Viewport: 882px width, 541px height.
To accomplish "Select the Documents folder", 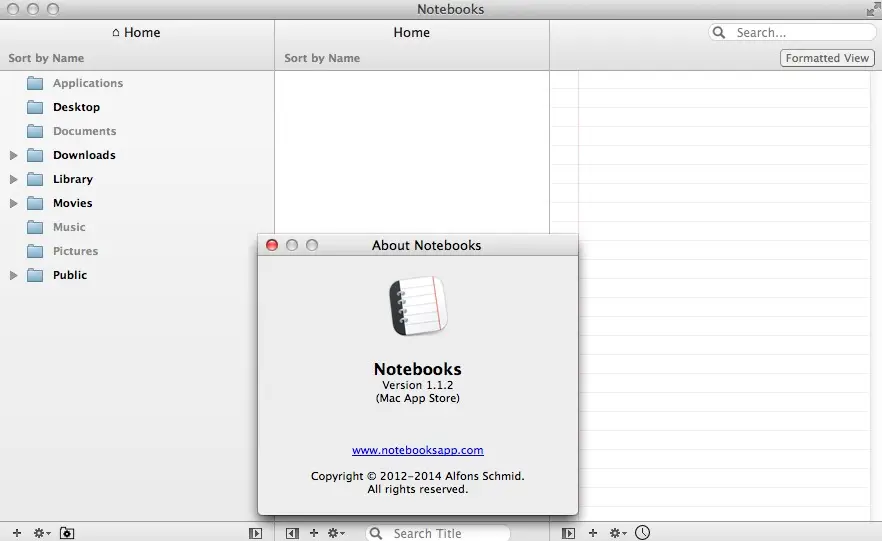I will pos(84,131).
